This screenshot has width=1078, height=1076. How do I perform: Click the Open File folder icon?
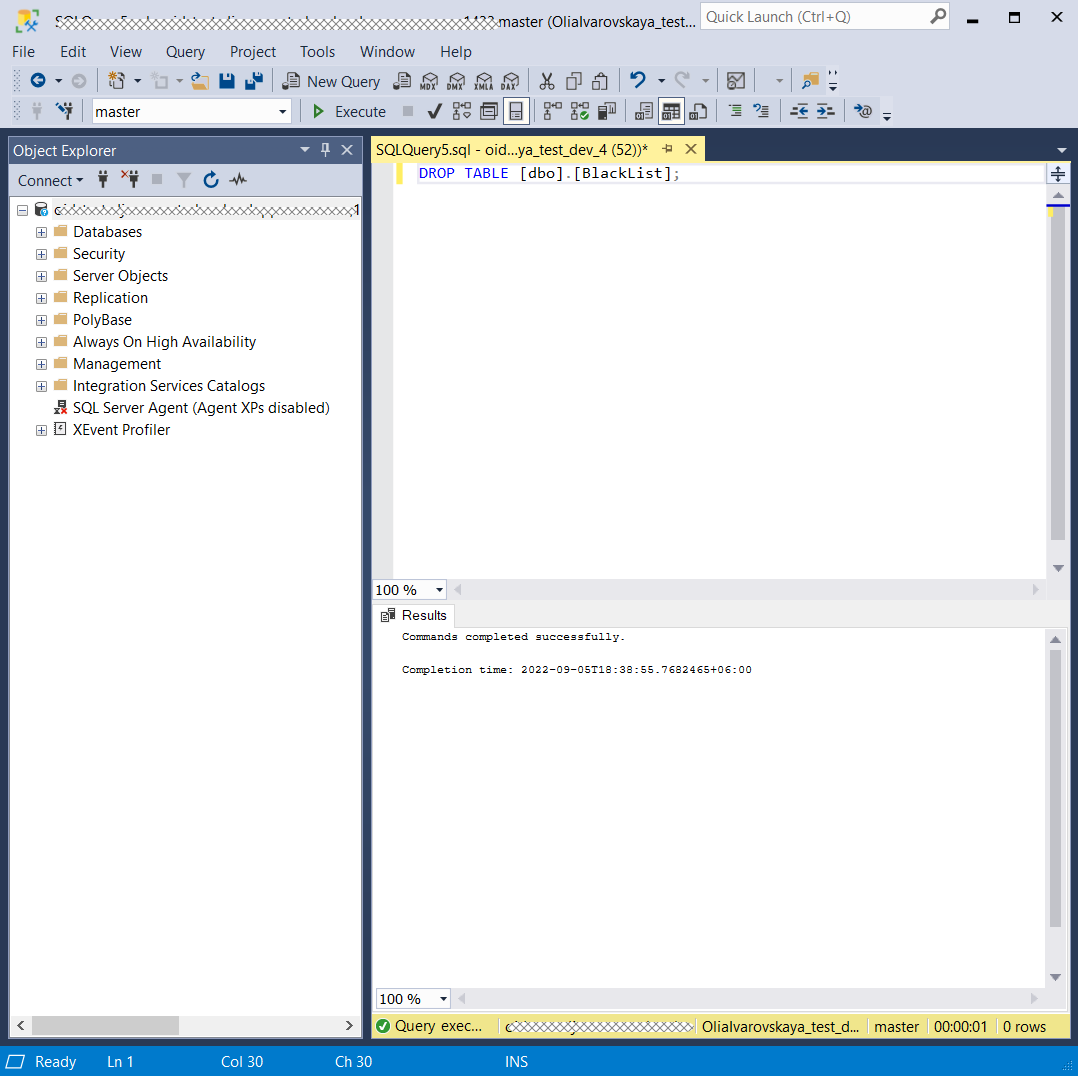pos(199,81)
